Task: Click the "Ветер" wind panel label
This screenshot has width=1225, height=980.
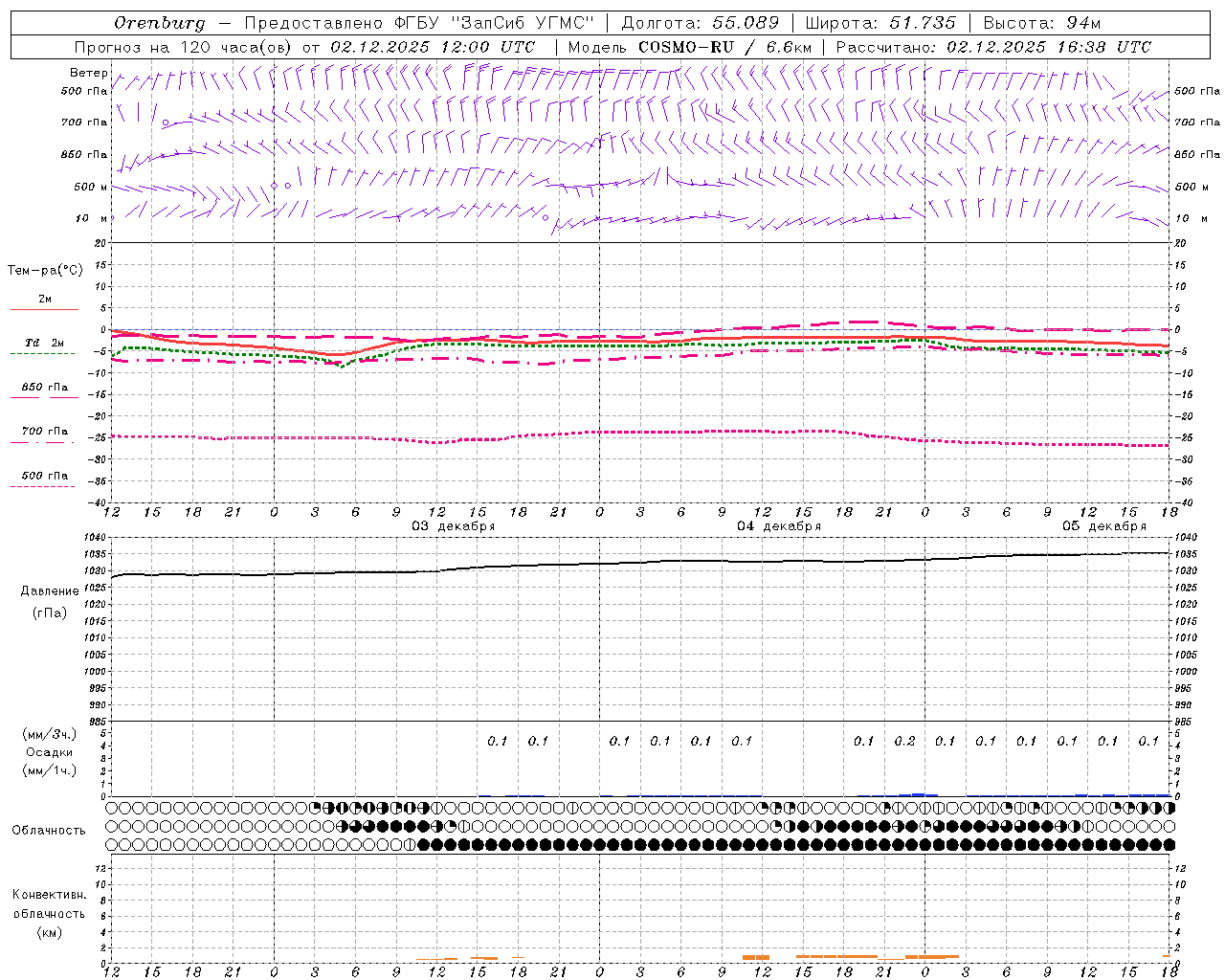Action: [88, 73]
